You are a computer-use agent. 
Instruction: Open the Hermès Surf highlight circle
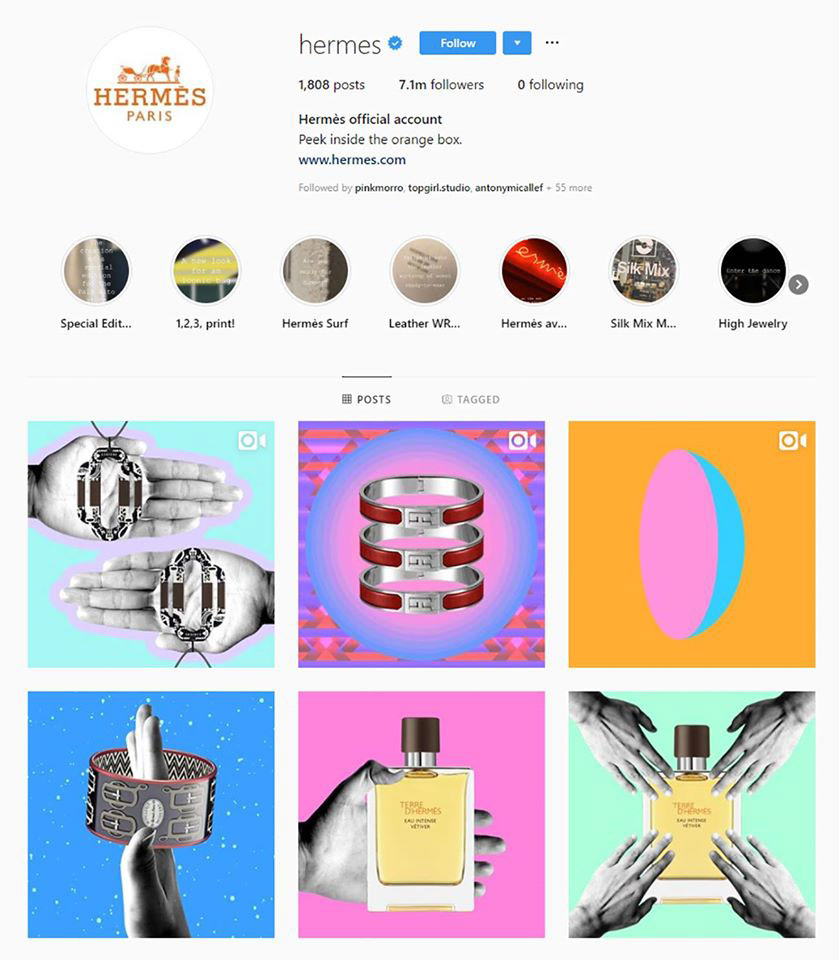[315, 271]
